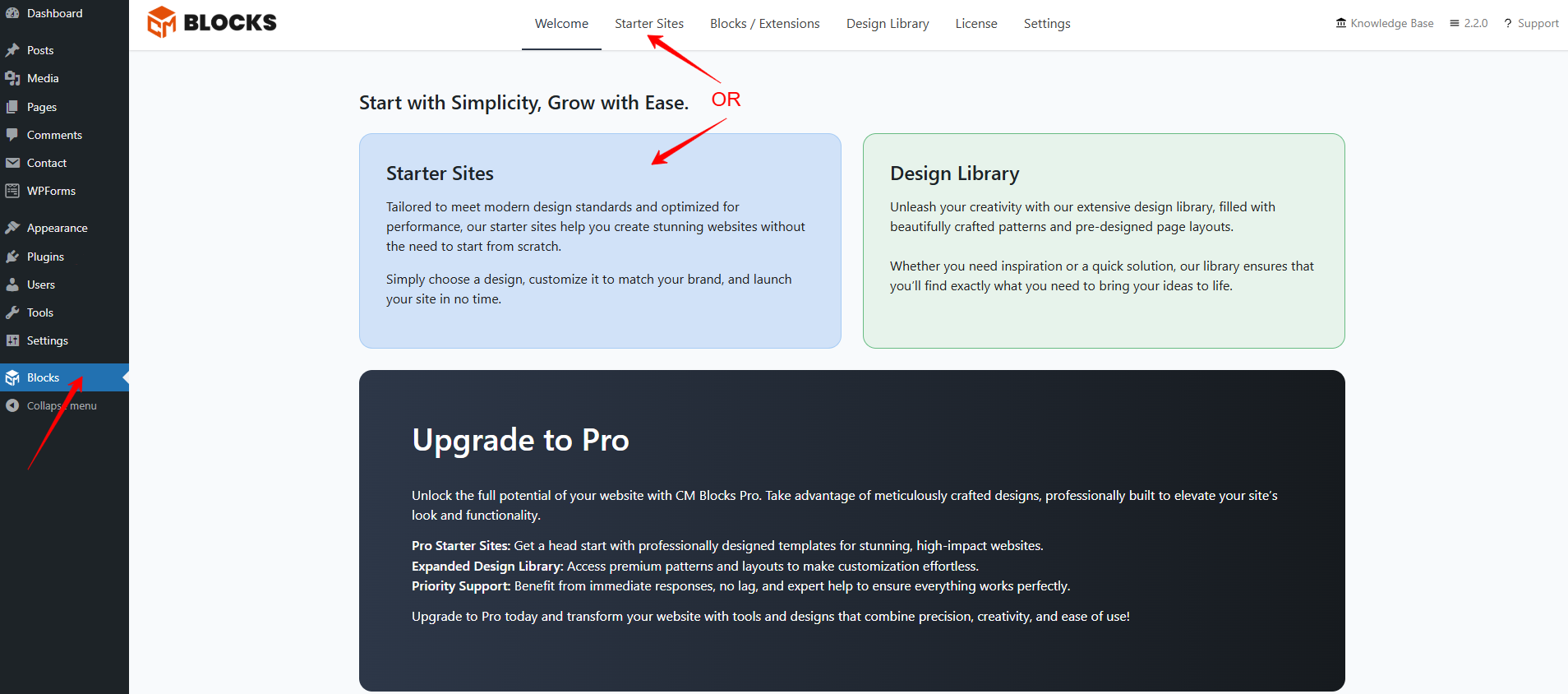Image resolution: width=1568 pixels, height=694 pixels.
Task: Open Plugins in the admin sidebar
Action: (x=64, y=257)
